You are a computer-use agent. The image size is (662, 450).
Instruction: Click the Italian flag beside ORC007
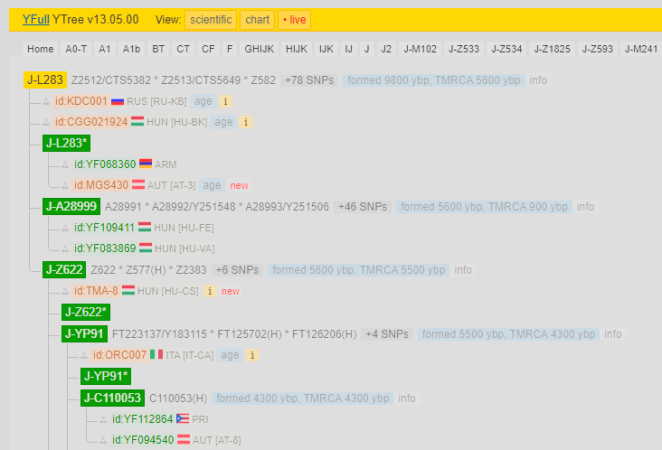[156, 355]
